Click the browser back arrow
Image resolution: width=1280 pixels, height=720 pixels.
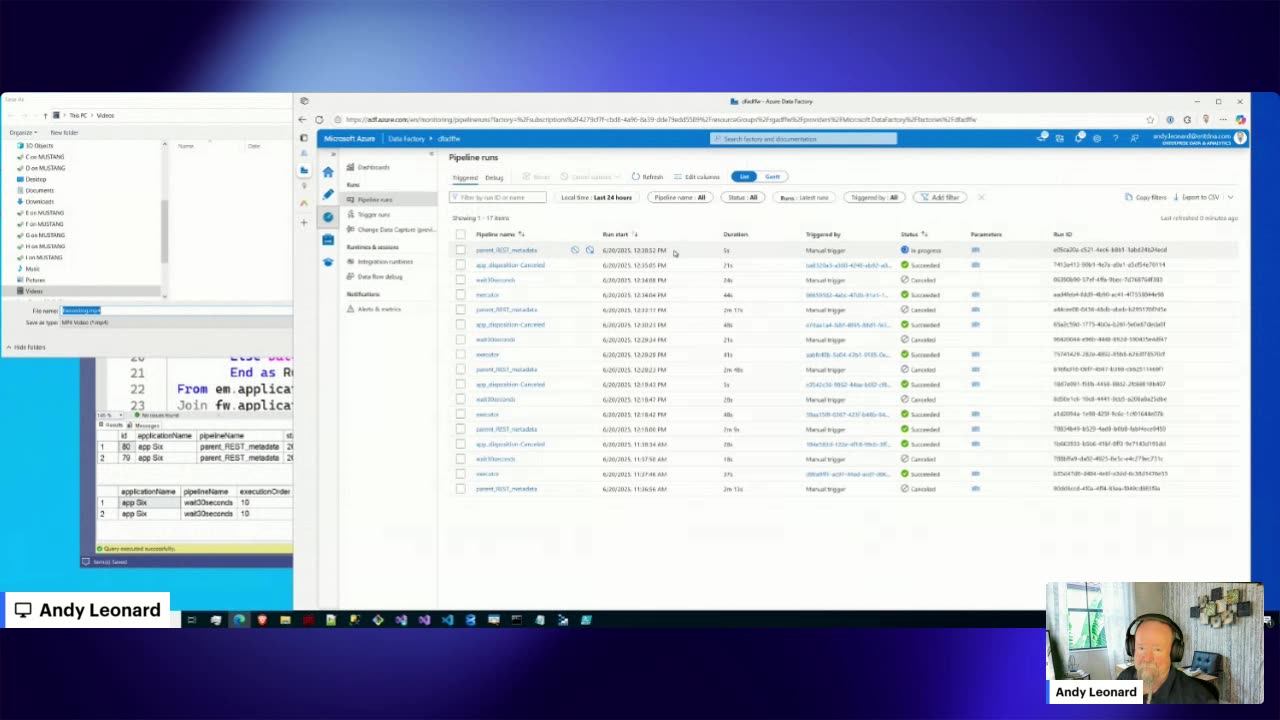[x=303, y=120]
